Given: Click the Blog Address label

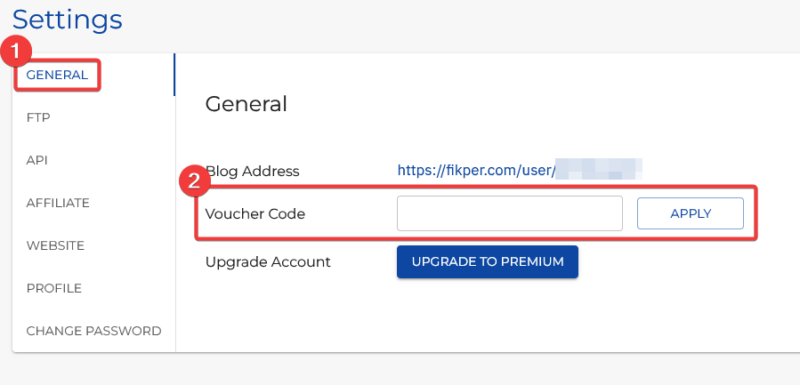Looking at the screenshot, I should tap(252, 171).
